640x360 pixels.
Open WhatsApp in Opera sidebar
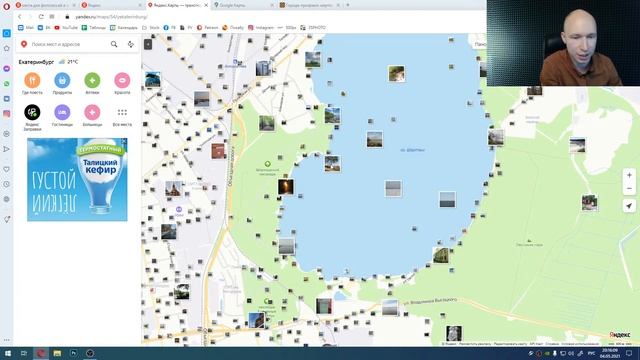[x=7, y=84]
